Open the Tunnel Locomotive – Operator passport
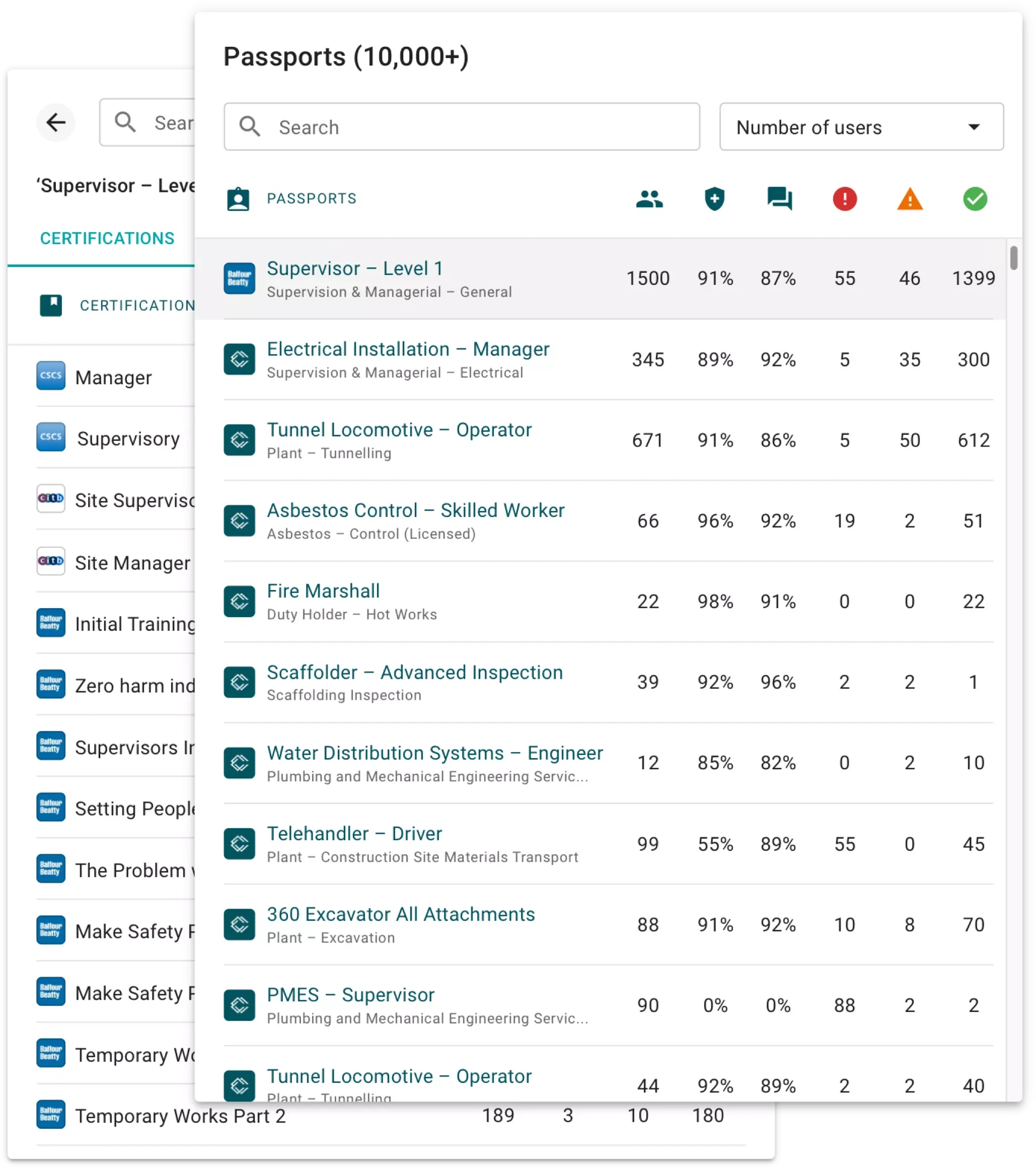Image resolution: width=1036 pixels, height=1168 pixels. click(399, 430)
